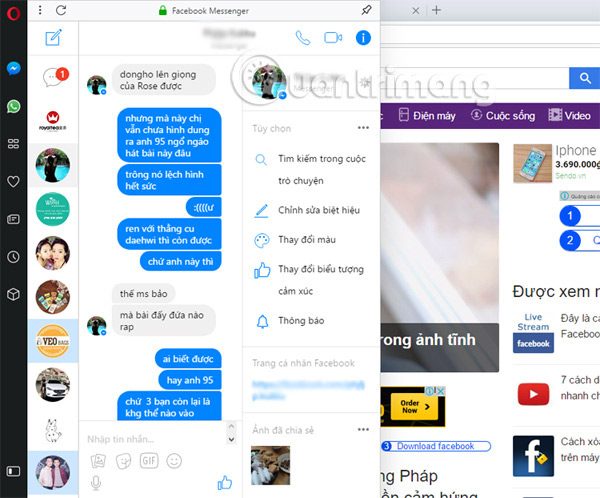Close the browser tab
600x498 pixels.
click(x=416, y=11)
